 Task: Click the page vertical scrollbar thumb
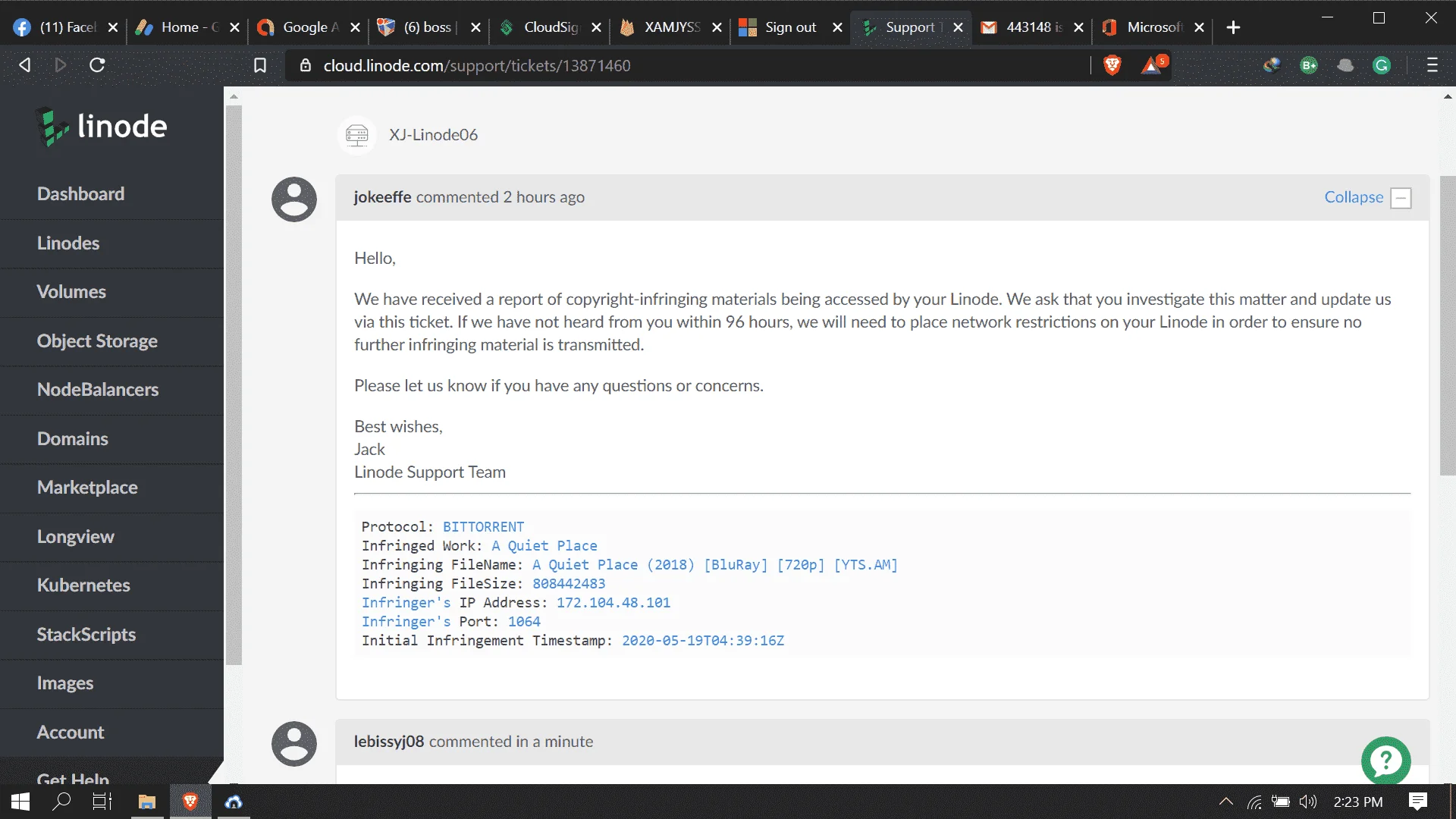[1448, 326]
